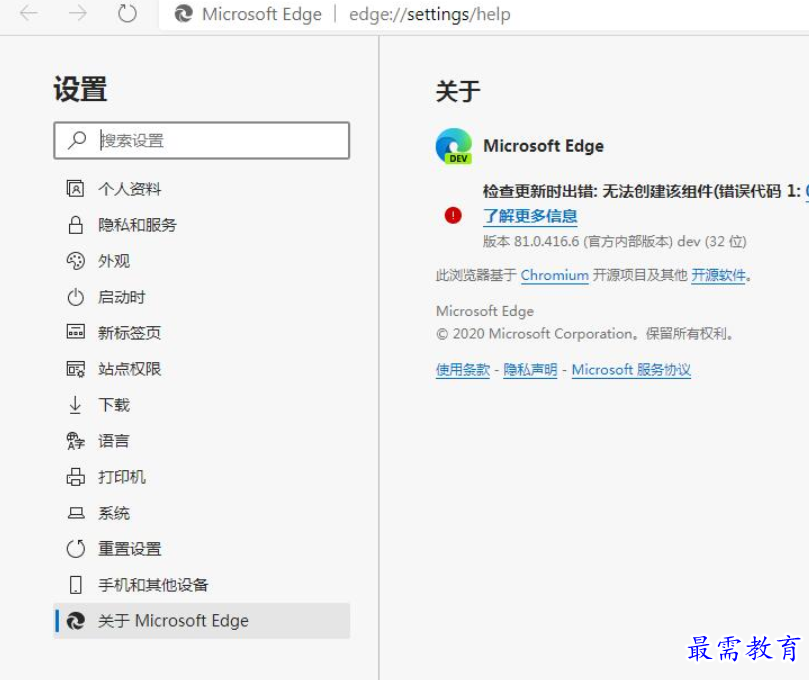Click the 设置 sidebar heading

80,89
